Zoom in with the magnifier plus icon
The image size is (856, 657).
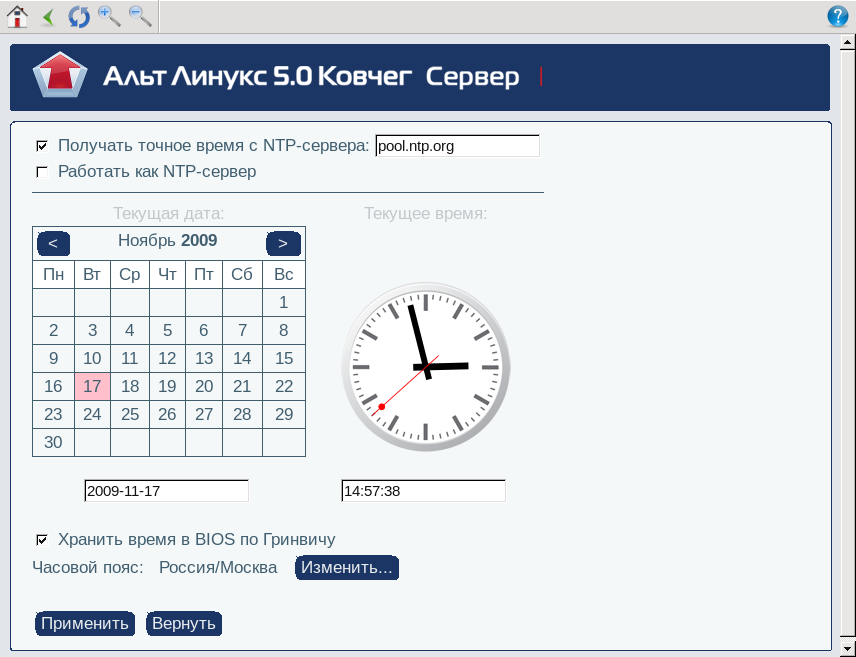(x=109, y=16)
